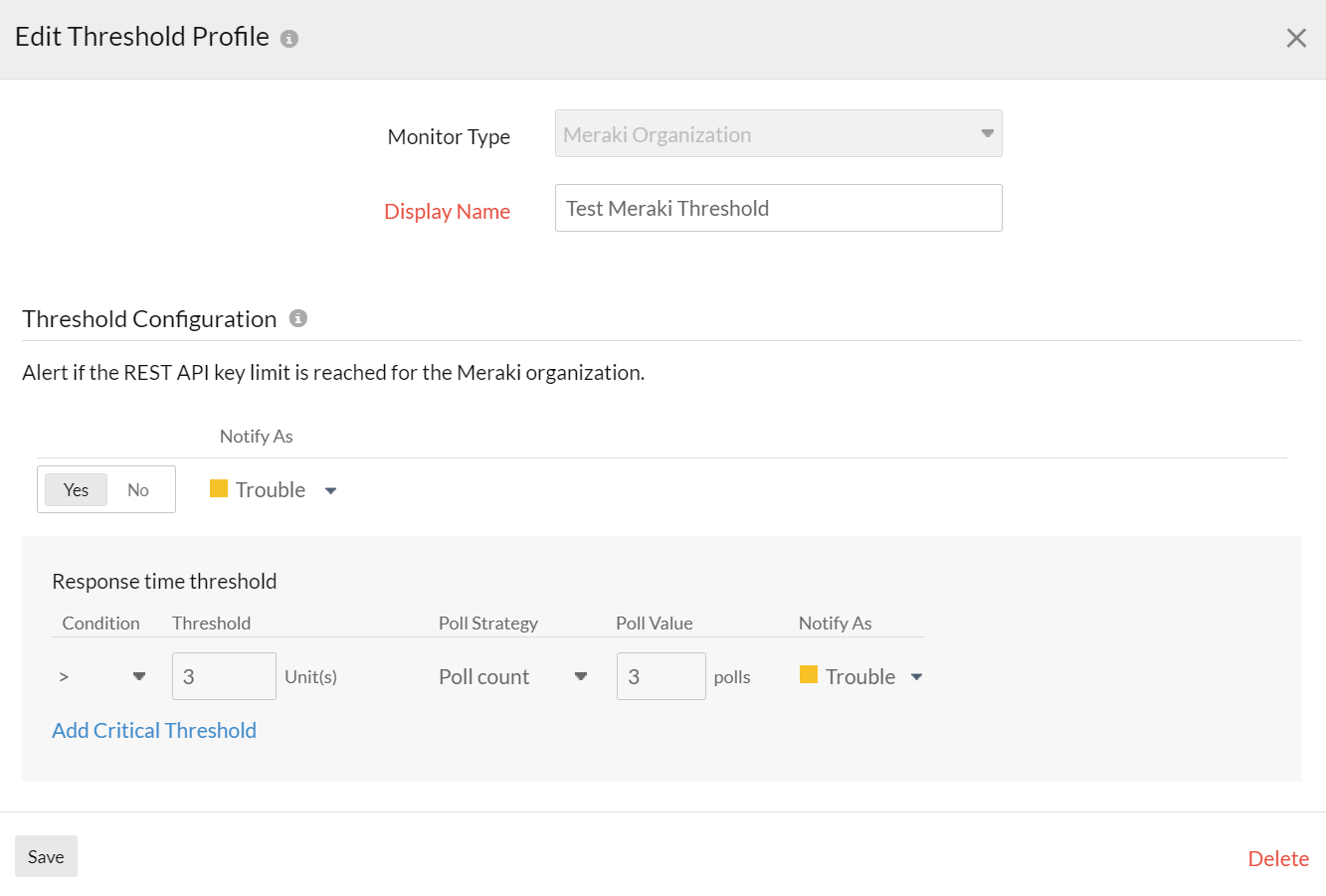Open Notify As dropdown for API key limit
The image size is (1326, 896).
coord(274,489)
